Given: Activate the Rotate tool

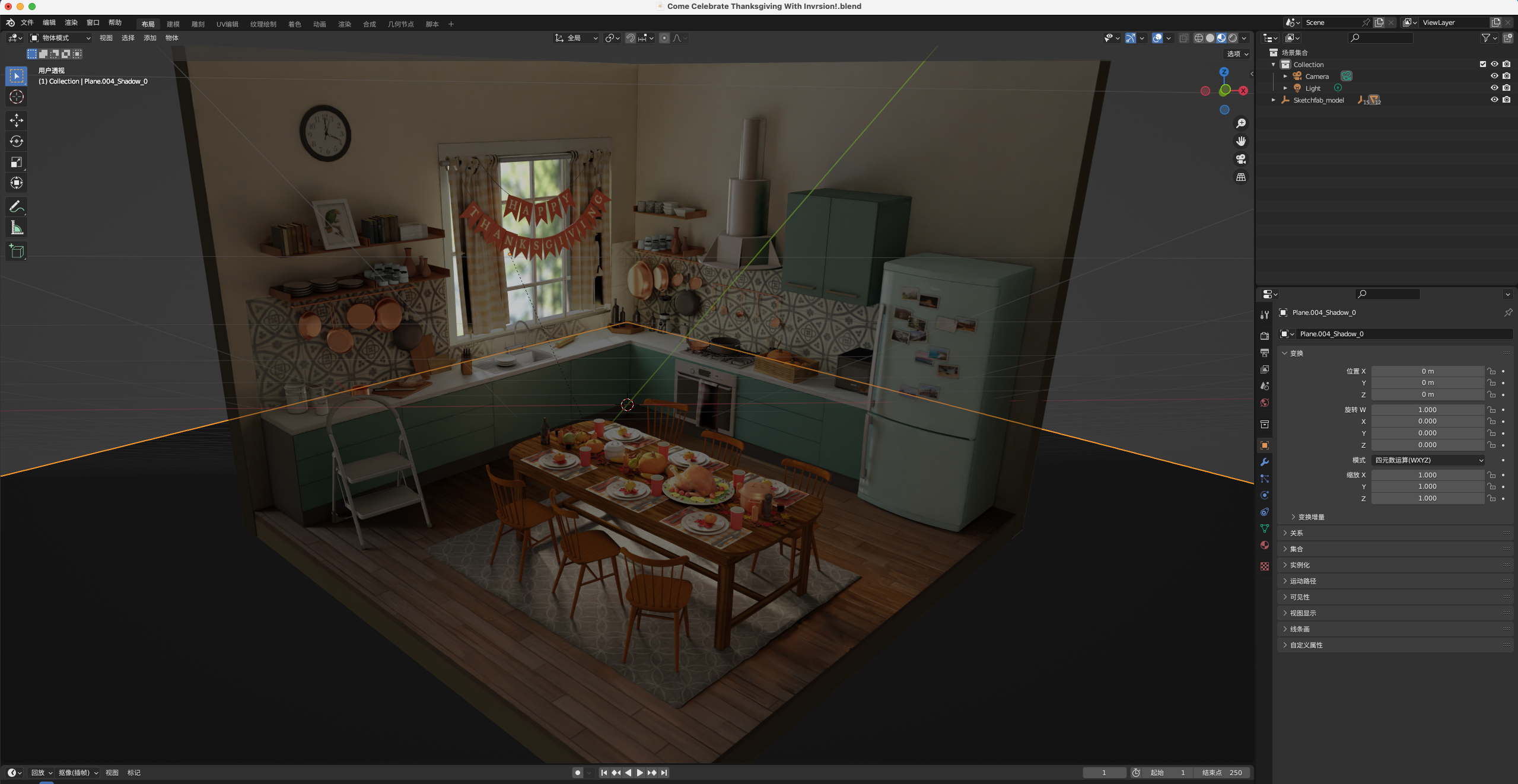Looking at the screenshot, I should click(17, 141).
